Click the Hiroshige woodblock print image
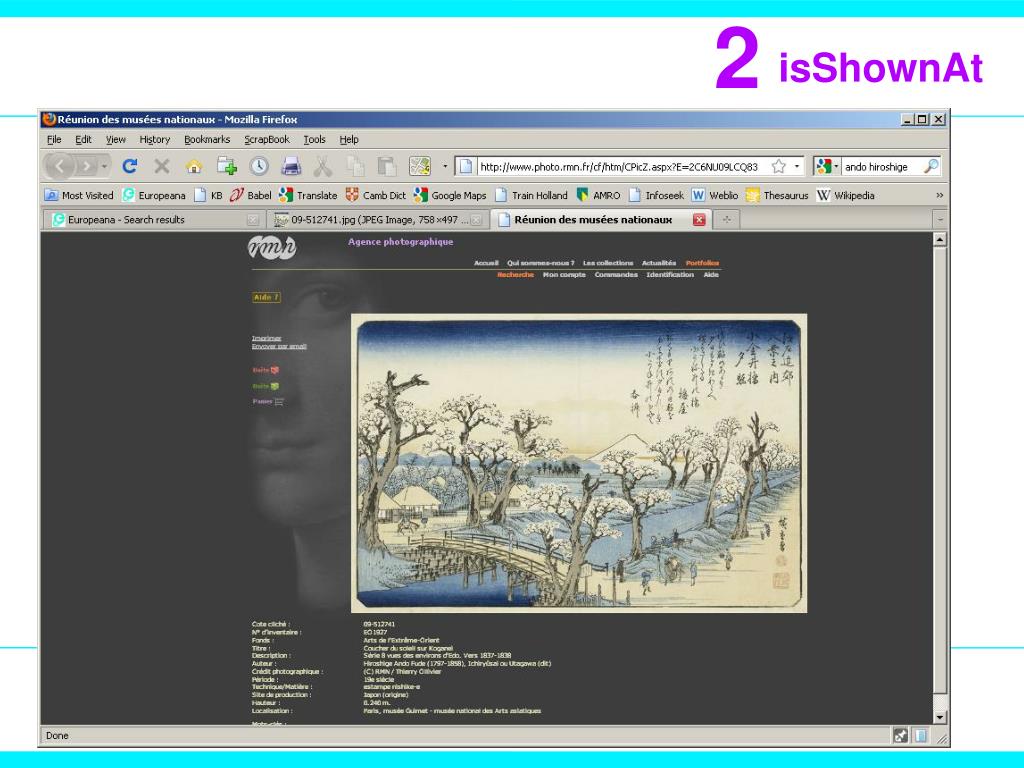 coord(579,464)
